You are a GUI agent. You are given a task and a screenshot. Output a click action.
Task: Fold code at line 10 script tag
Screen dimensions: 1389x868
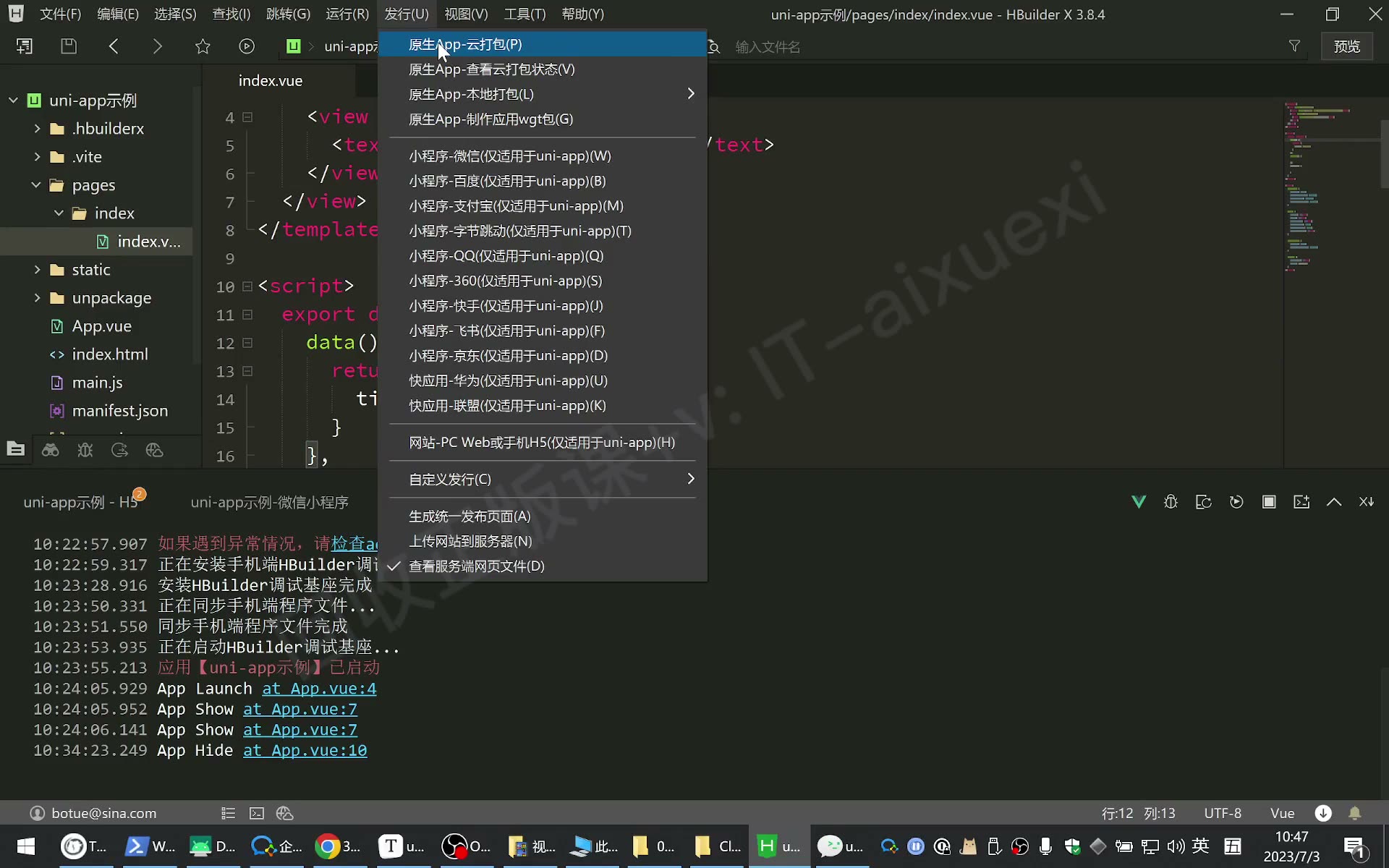[x=247, y=286]
